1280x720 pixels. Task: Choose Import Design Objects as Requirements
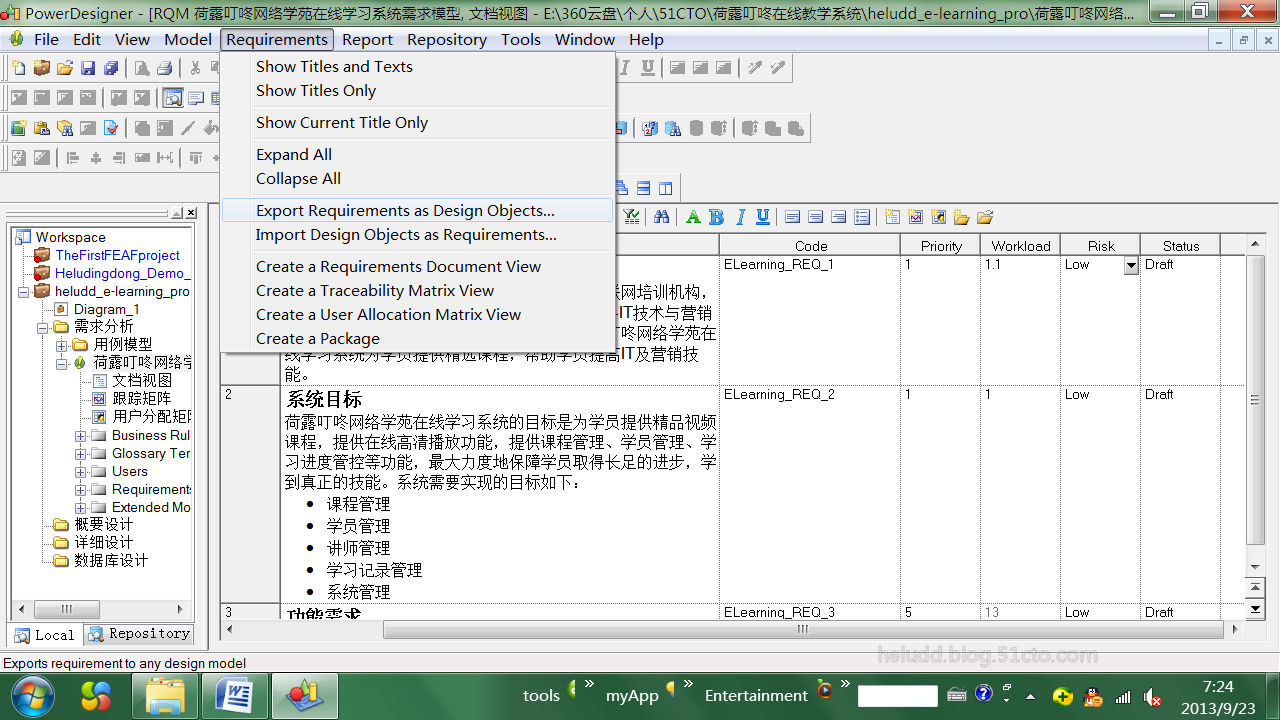417,234
